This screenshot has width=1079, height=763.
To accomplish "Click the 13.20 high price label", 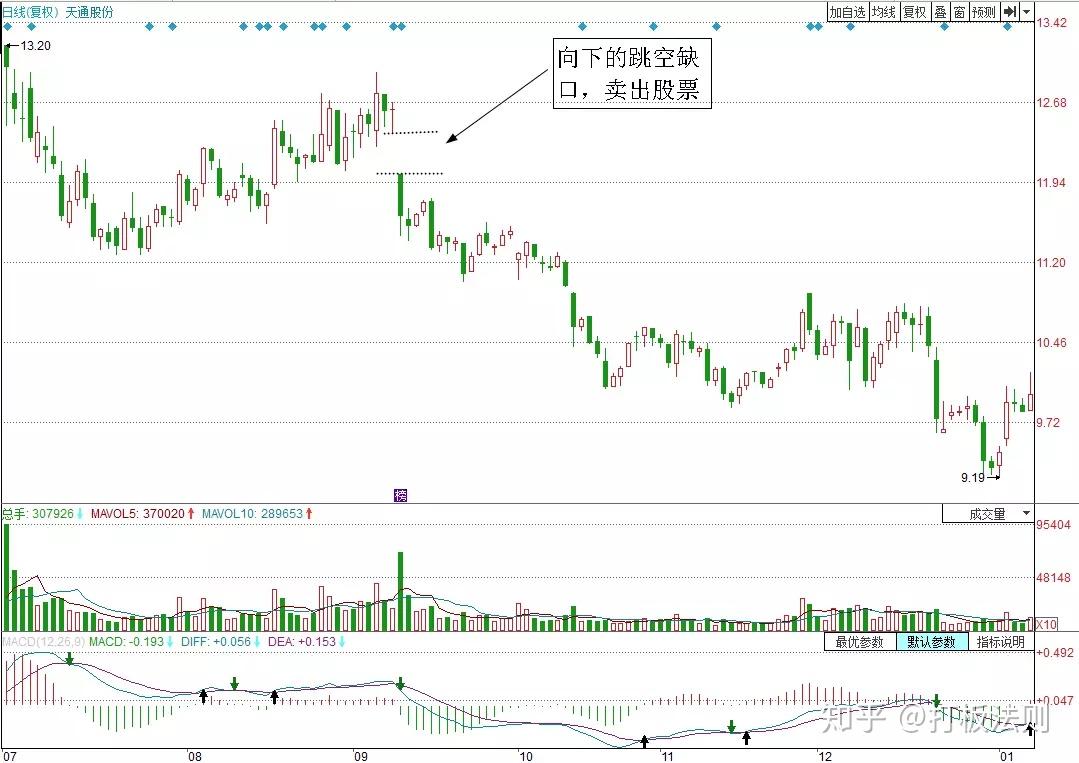I will 35,46.
